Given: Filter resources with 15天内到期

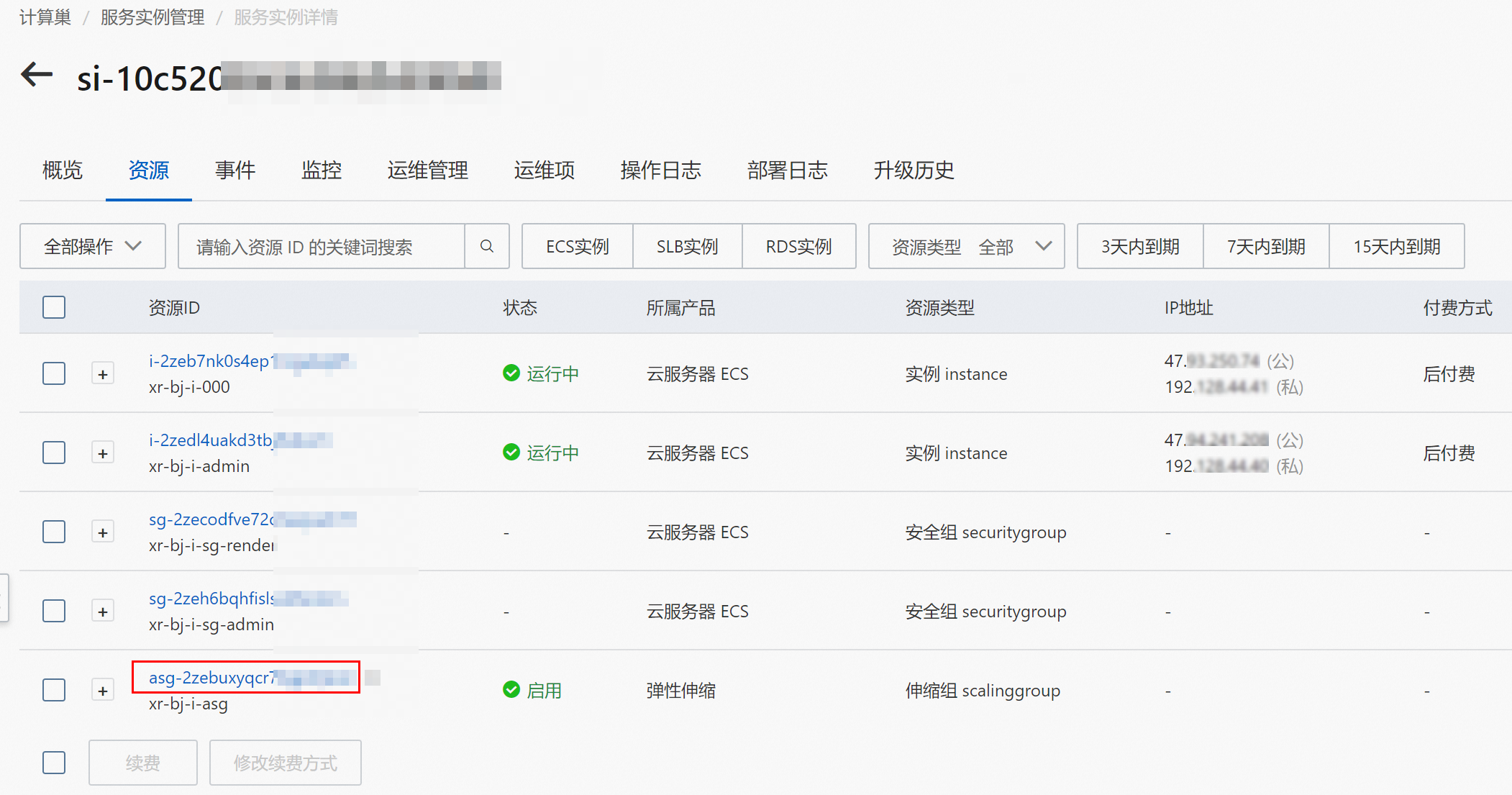Looking at the screenshot, I should click(x=1397, y=246).
